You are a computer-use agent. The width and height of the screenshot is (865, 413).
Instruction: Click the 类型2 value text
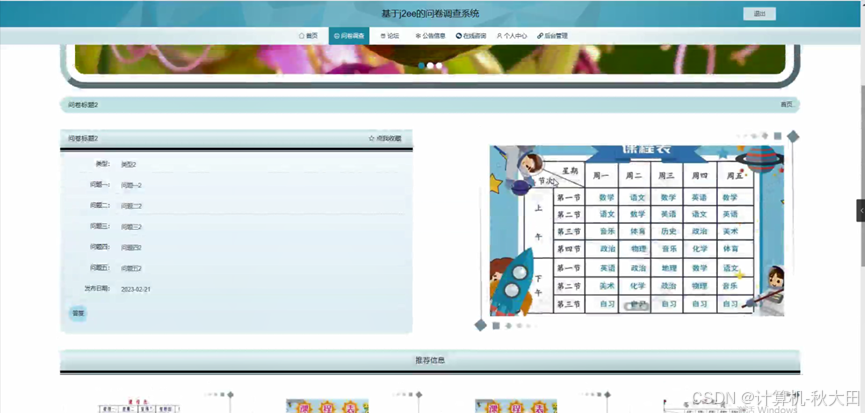click(x=128, y=164)
